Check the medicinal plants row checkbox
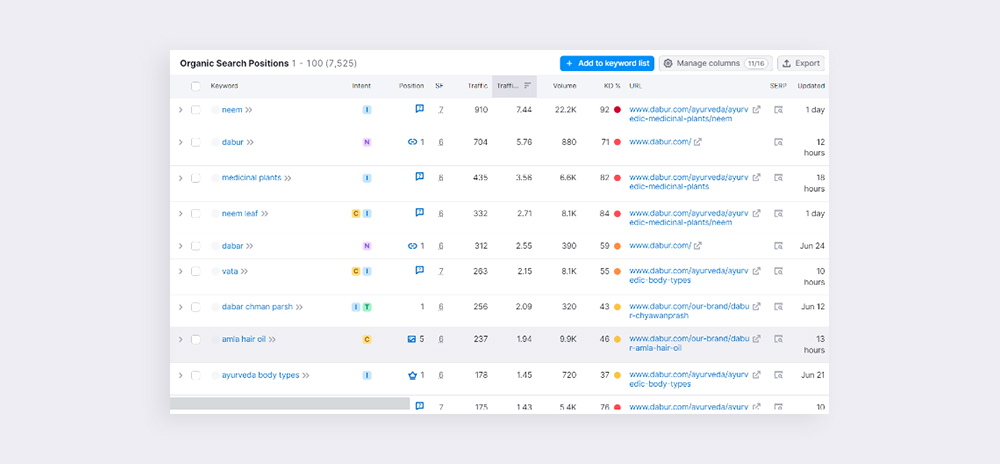This screenshot has width=1000, height=464. 196,178
